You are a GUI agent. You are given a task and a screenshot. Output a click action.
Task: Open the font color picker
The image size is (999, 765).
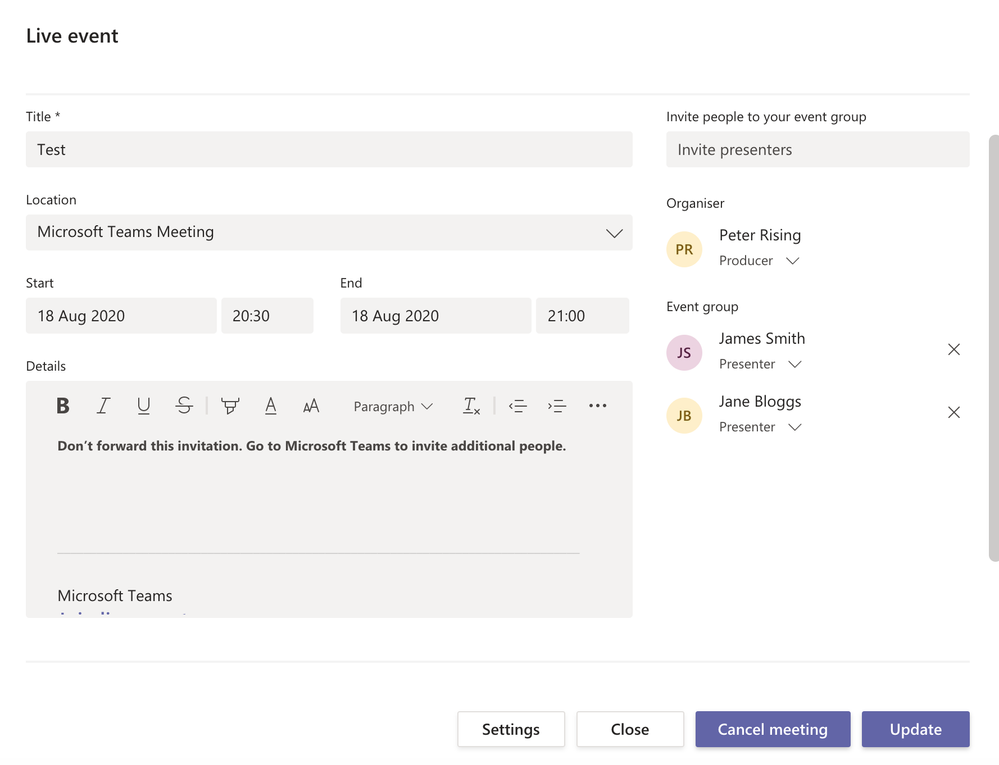(270, 406)
